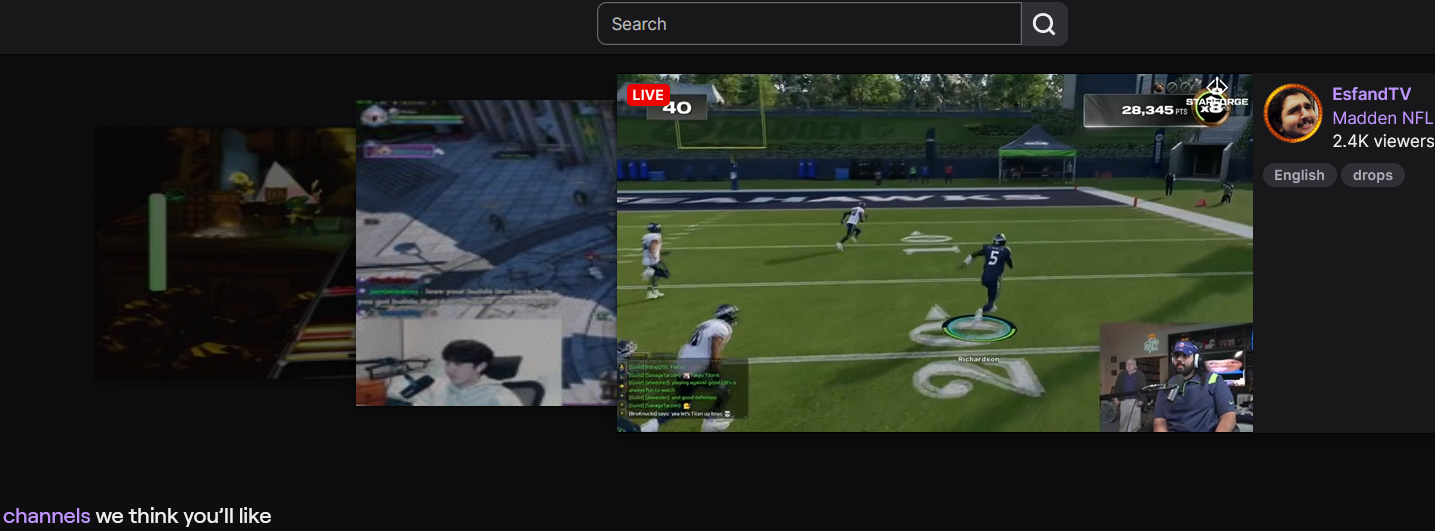This screenshot has height=531, width=1435.
Task: Click the "2.4K viewers" text
Action: tap(1383, 142)
